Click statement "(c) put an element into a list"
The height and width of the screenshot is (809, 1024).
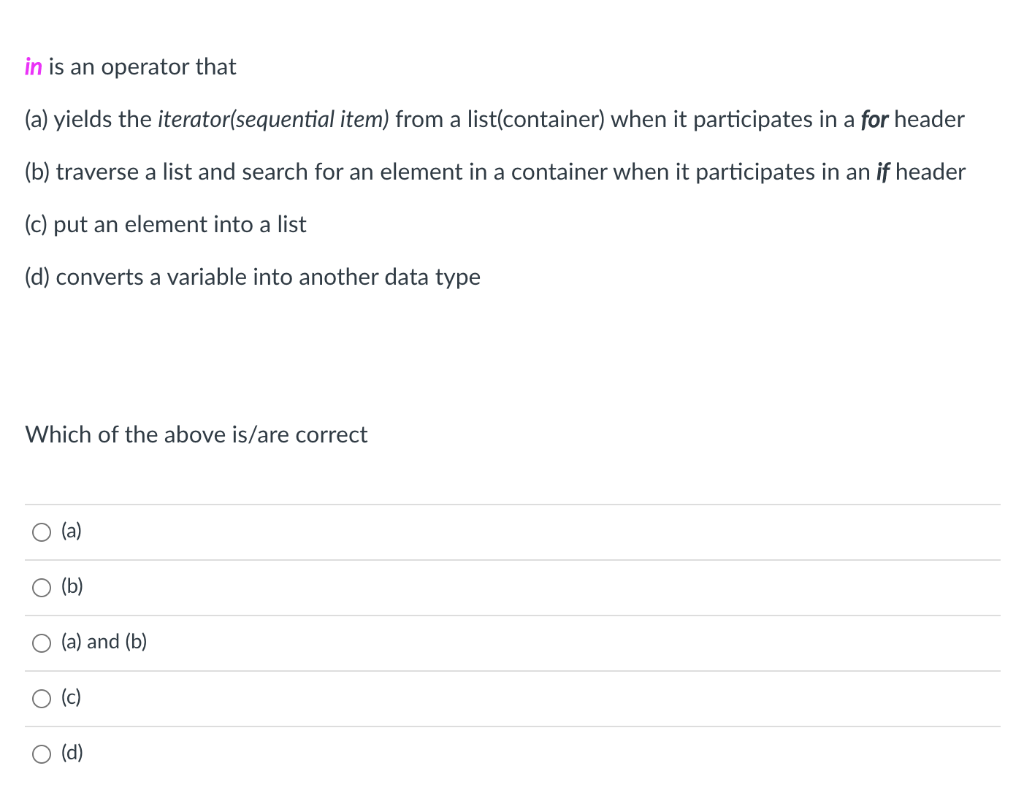point(166,224)
